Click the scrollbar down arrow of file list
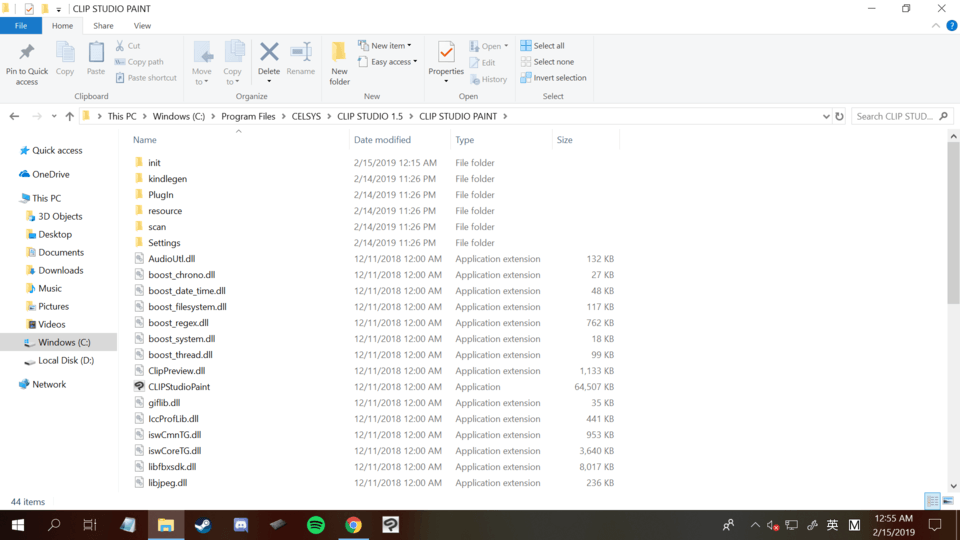Viewport: 960px width, 540px height. 953,486
